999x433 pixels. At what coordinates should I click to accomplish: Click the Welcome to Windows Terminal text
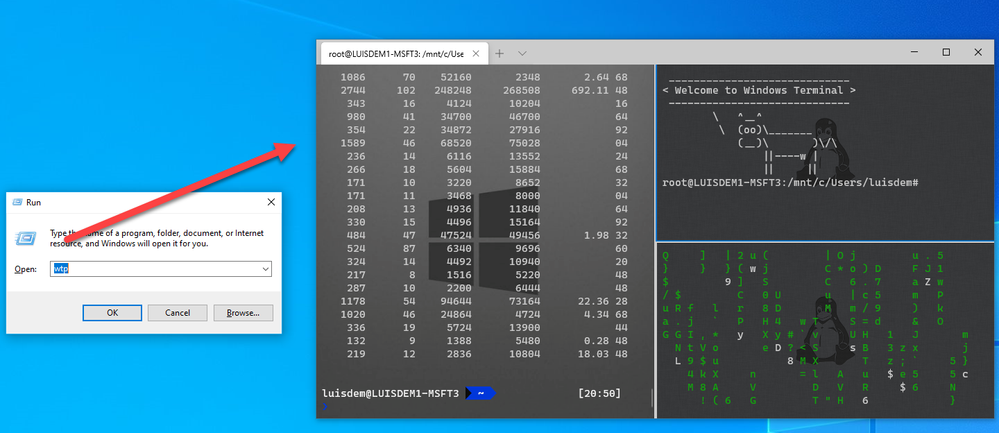click(758, 90)
